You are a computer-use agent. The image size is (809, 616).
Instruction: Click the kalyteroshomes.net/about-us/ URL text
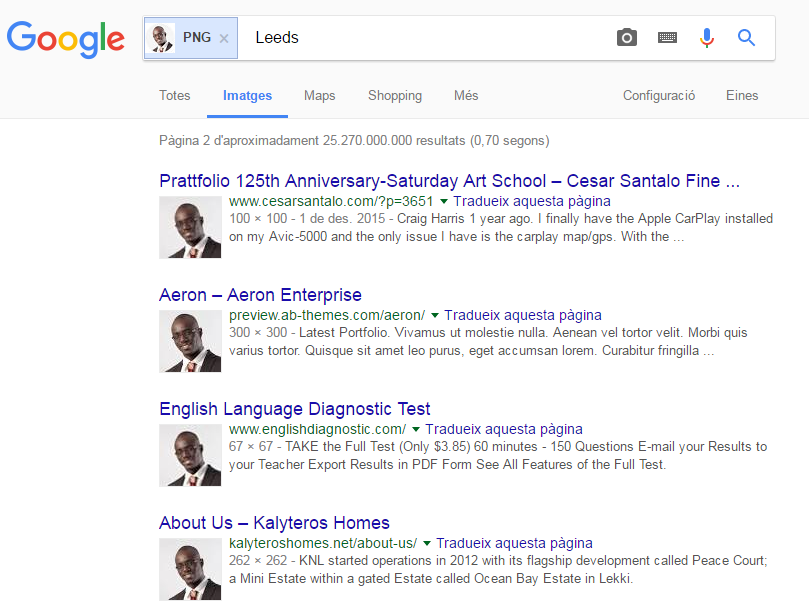point(323,543)
